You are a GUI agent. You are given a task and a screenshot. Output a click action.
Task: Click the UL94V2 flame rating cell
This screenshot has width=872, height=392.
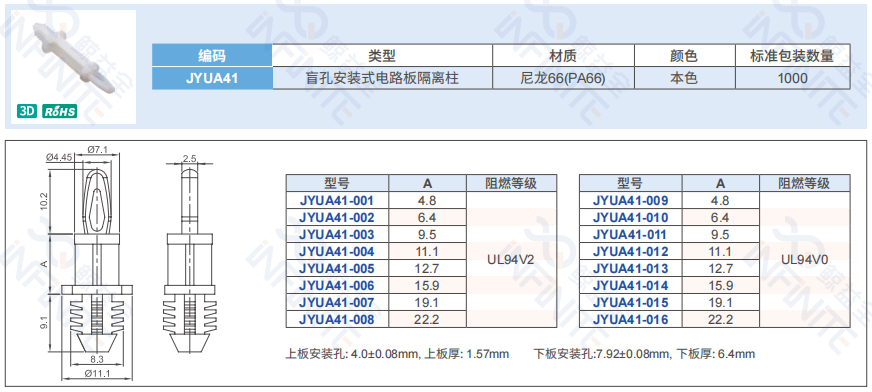pos(511,260)
